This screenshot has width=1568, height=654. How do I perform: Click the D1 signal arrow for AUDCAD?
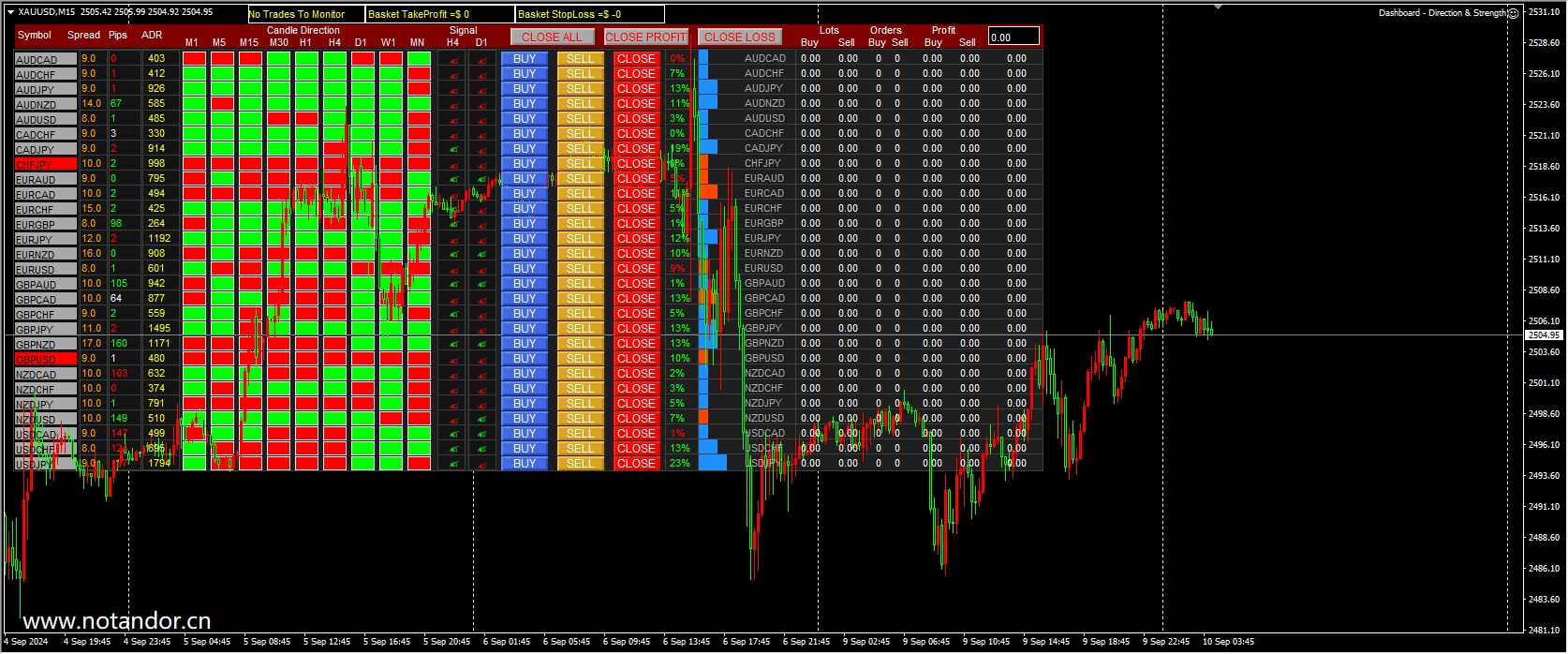tap(481, 59)
